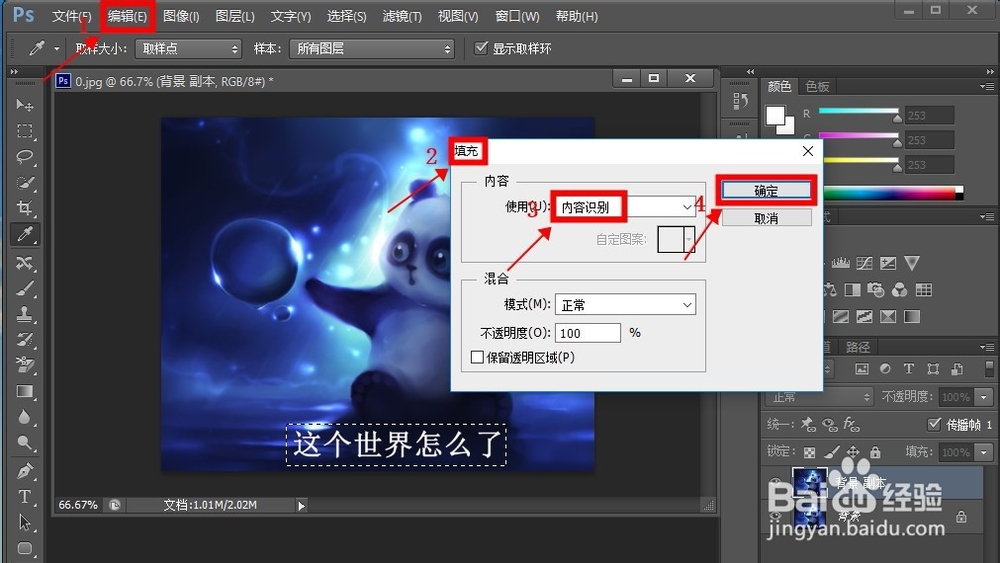Select the Clone Stamp tool

click(25, 314)
